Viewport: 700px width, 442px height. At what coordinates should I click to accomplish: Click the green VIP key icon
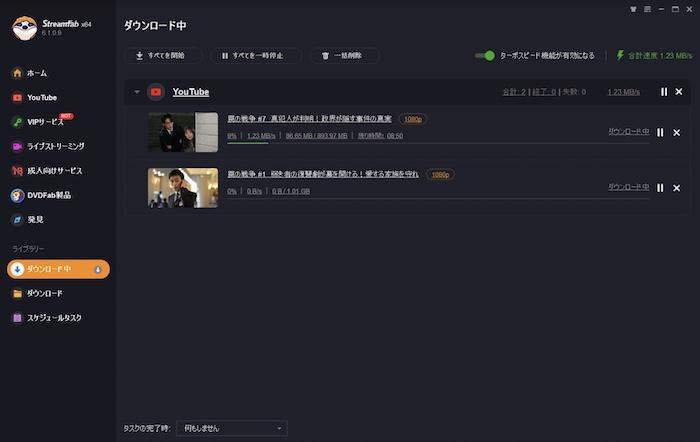pos(17,122)
